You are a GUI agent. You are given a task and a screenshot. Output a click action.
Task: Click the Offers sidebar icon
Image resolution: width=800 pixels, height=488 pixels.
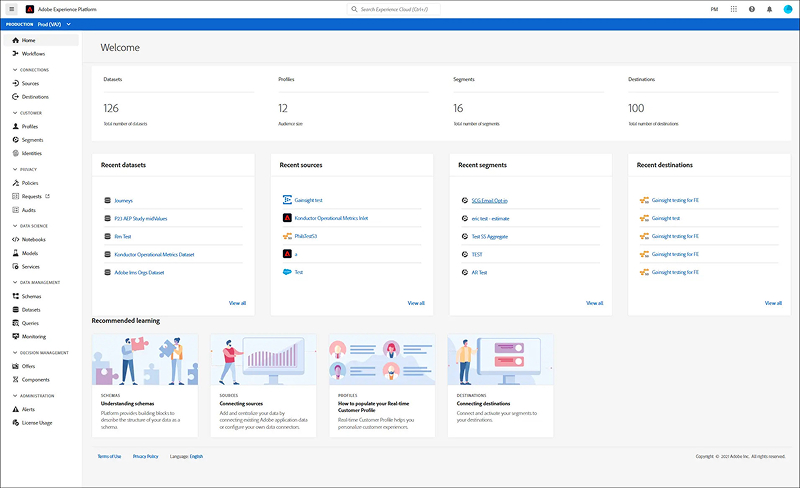coord(15,366)
